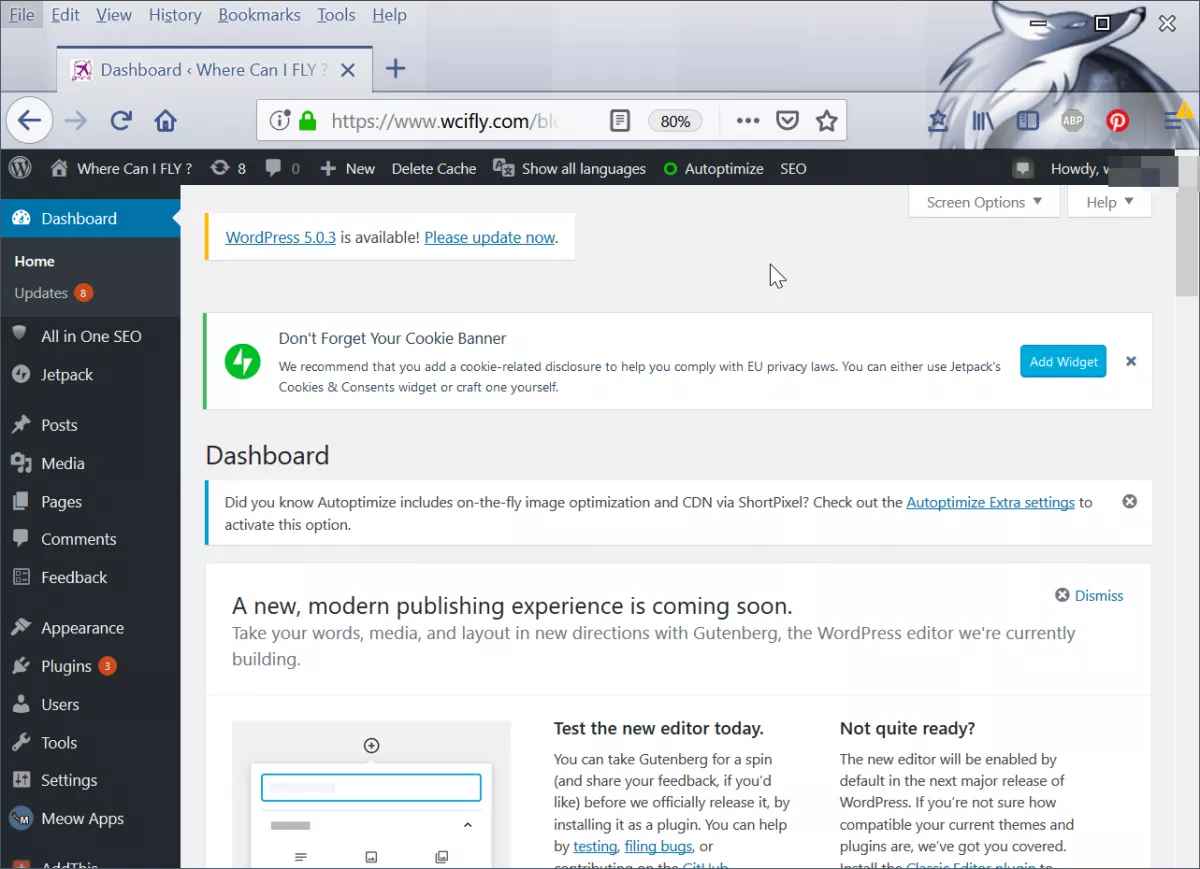
Task: Dismiss the Autoptimize notice with X icon
Action: point(1129,501)
